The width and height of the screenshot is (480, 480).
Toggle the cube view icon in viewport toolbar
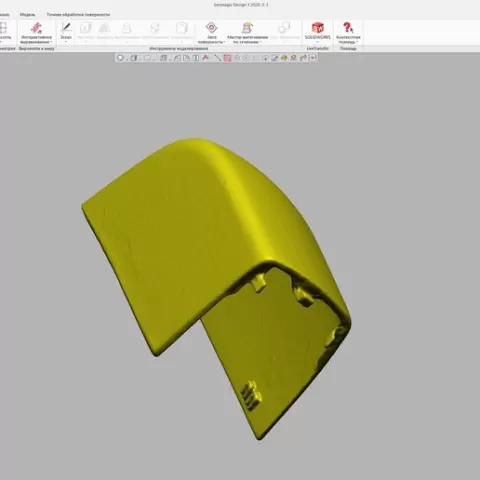[133, 58]
